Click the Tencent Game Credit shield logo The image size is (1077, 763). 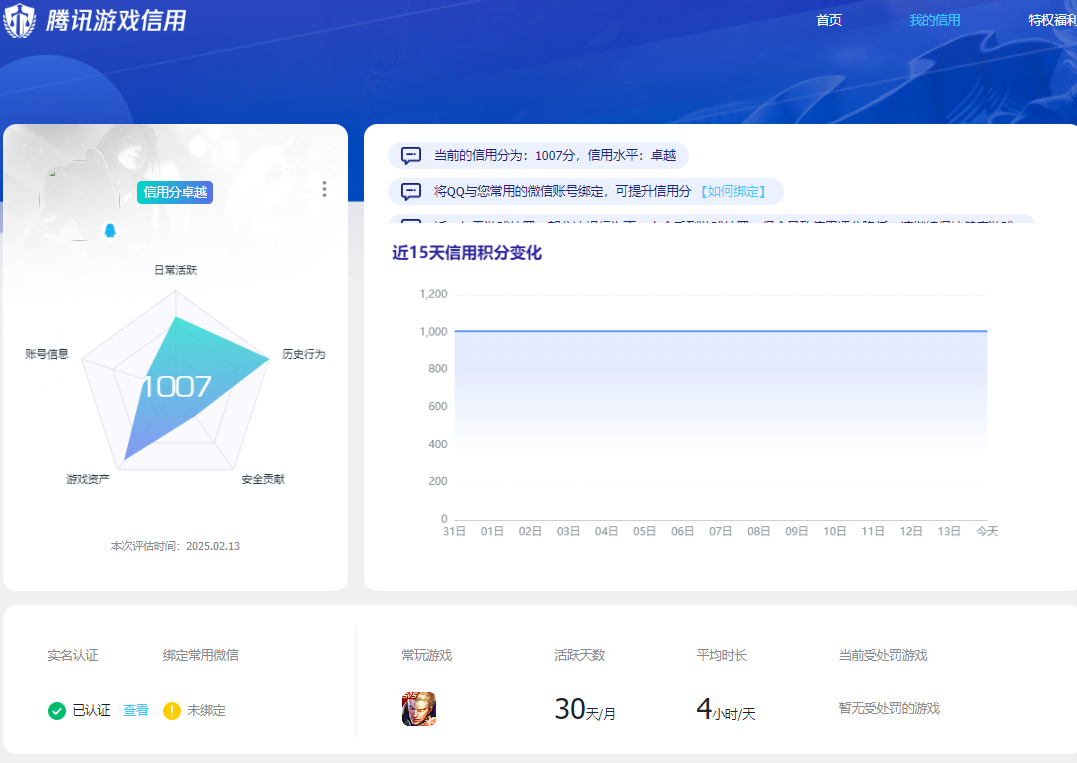(x=19, y=20)
